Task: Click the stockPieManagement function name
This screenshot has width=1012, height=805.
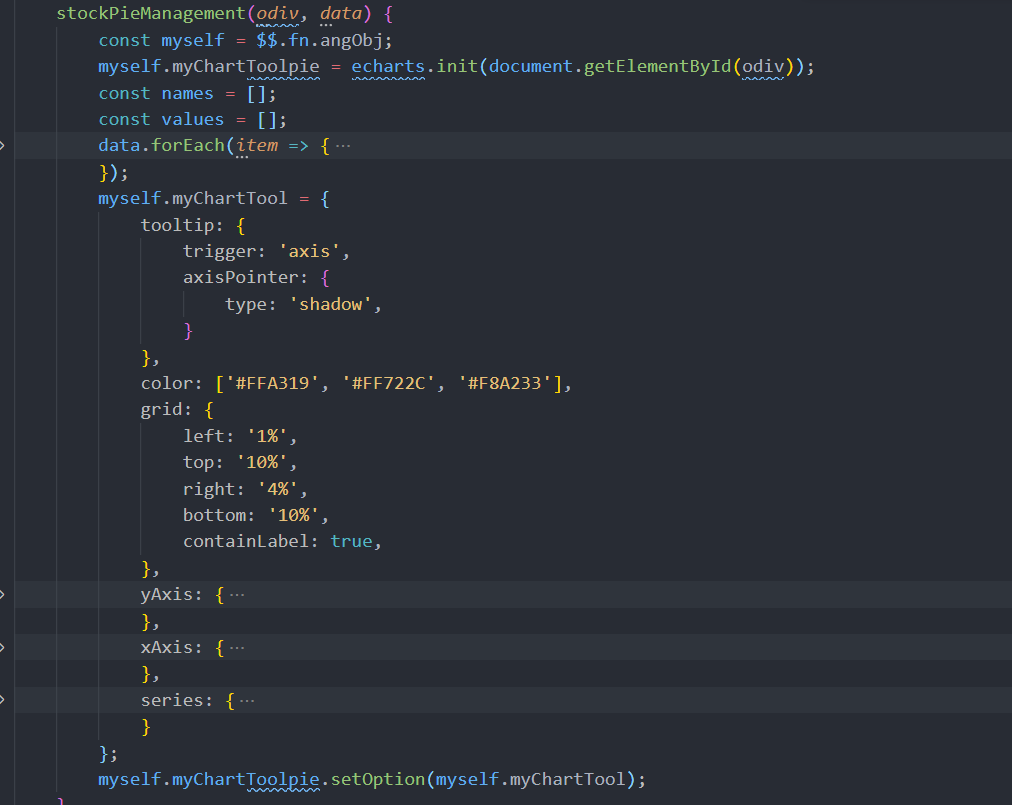Action: pyautogui.click(x=151, y=14)
